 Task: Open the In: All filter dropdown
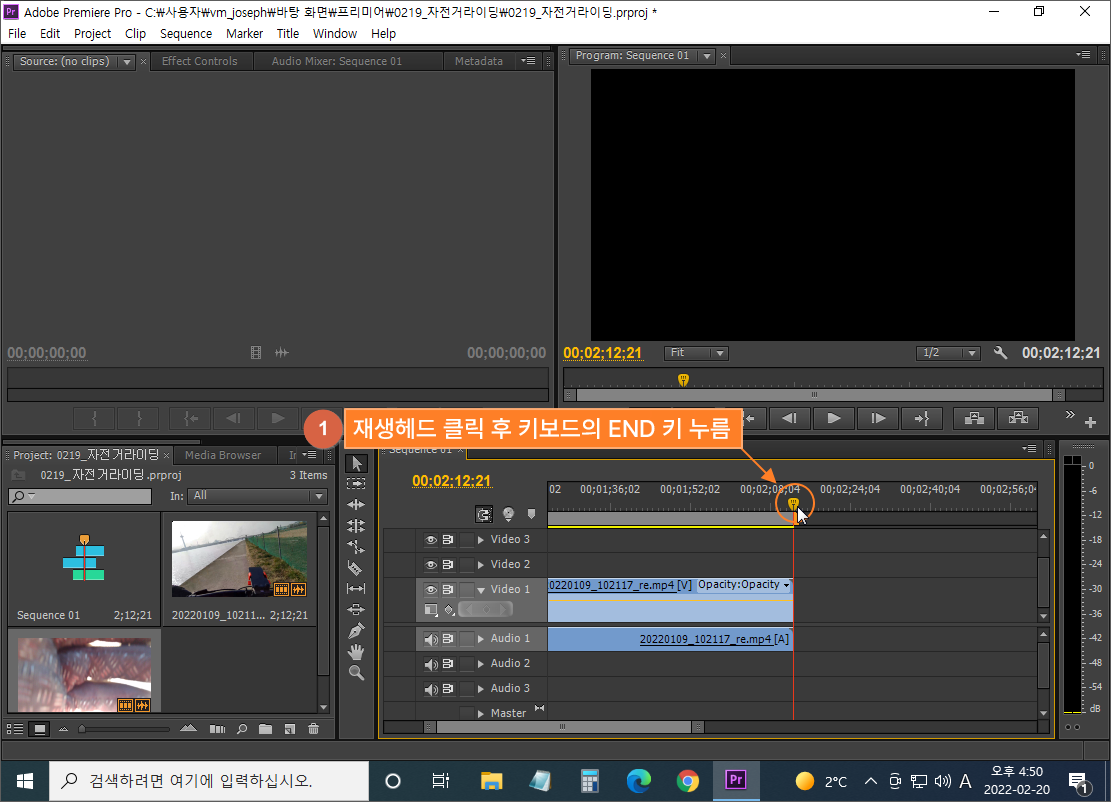pos(256,496)
